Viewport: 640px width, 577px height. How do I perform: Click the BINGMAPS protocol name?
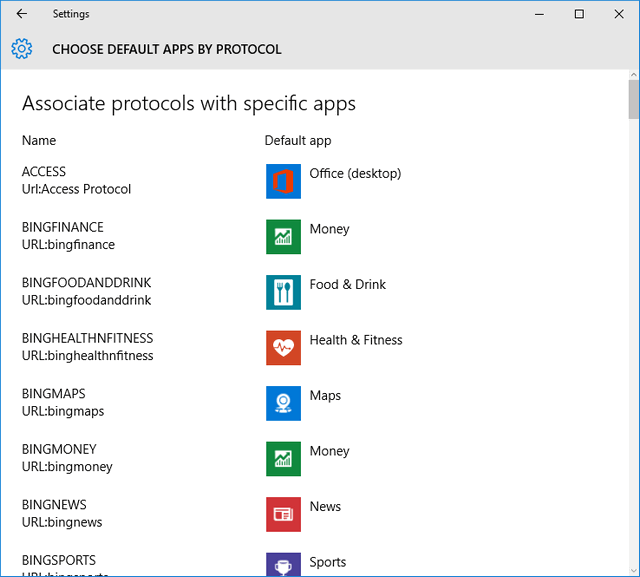click(x=53, y=394)
